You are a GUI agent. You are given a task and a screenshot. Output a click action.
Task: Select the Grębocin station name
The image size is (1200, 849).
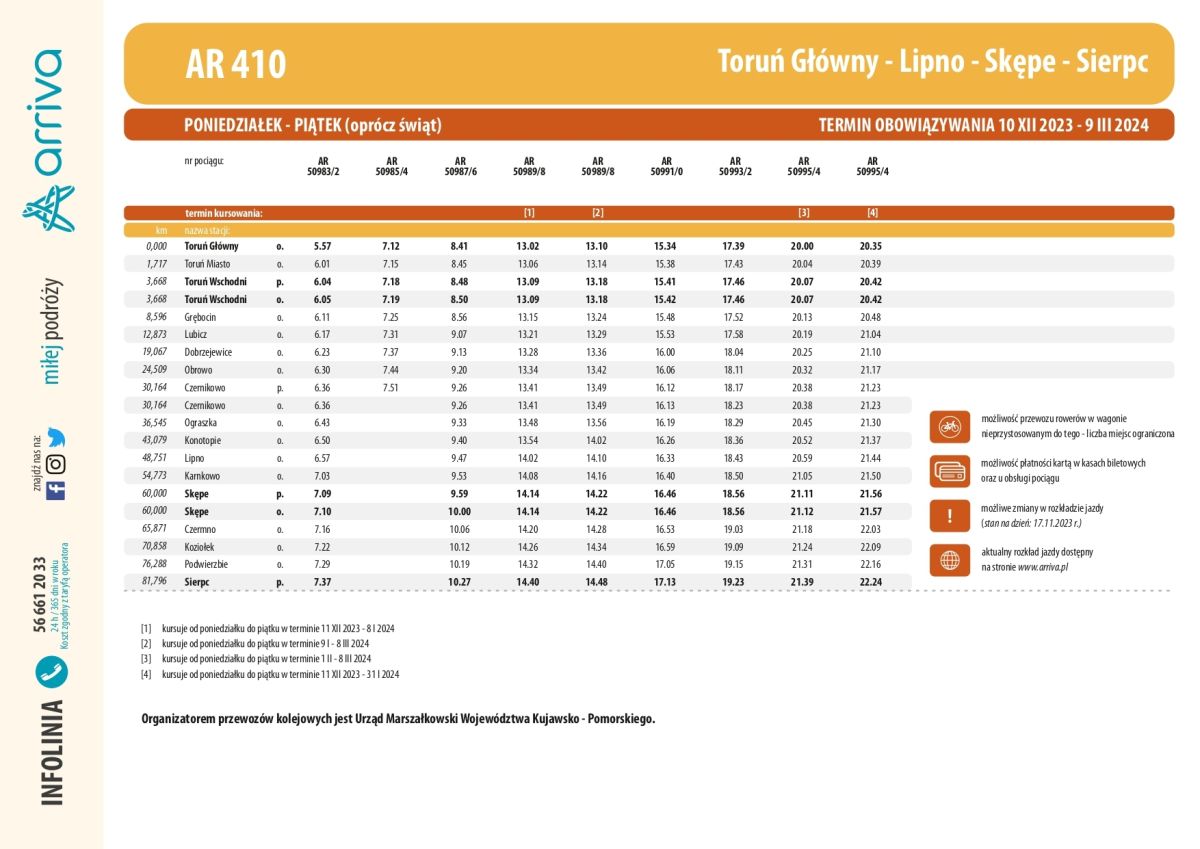(201, 317)
